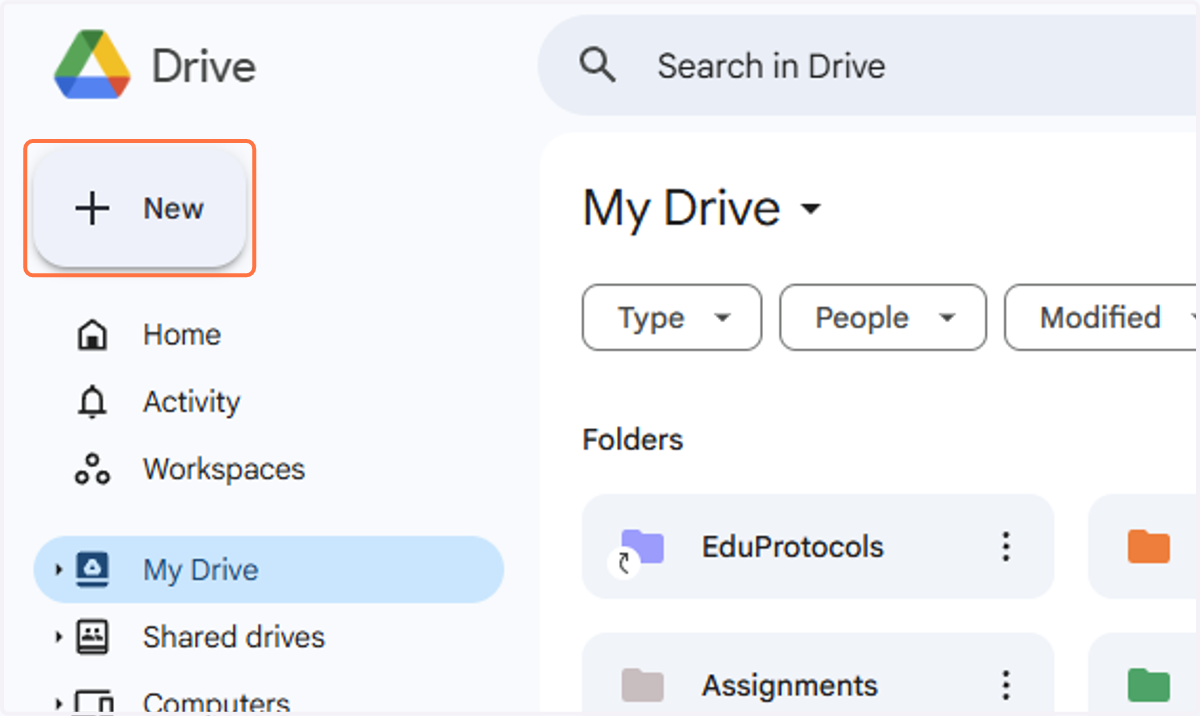Viewport: 1200px width, 716px height.
Task: Open the EduProtocols folder
Action: point(818,546)
